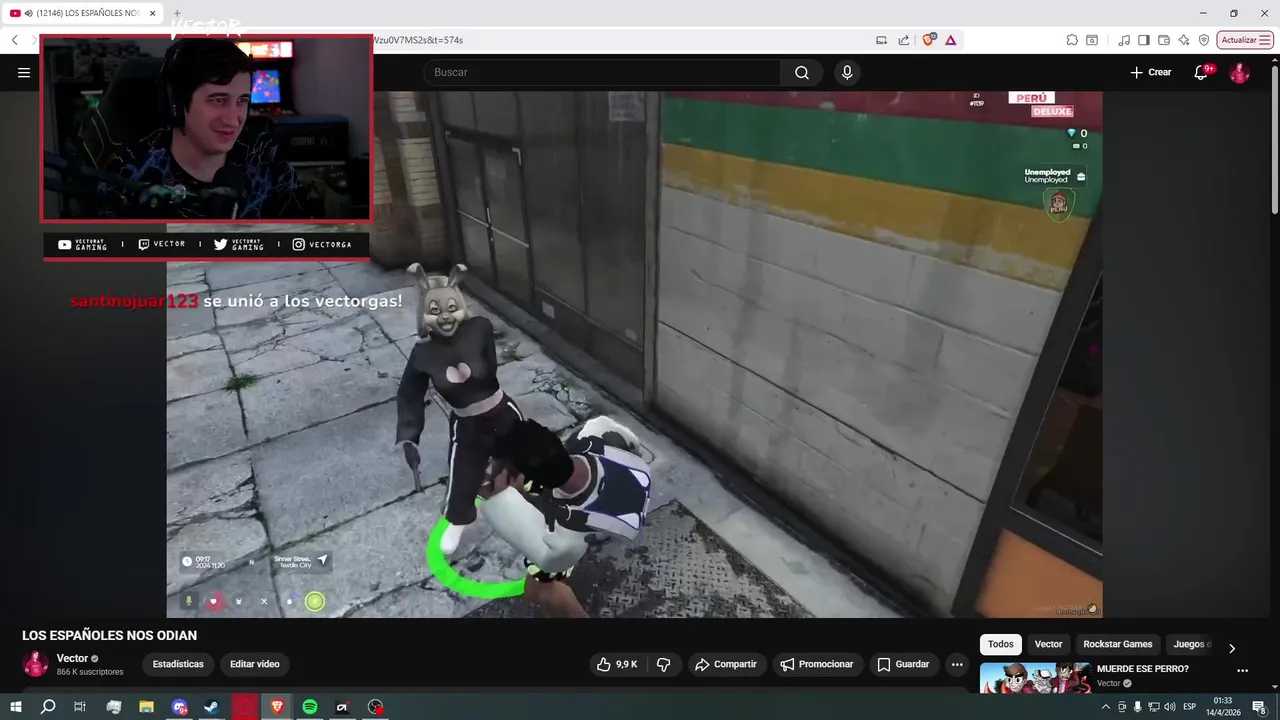Open Leo AI sparkle icon
Viewport: 1280px width, 720px height.
1184,40
